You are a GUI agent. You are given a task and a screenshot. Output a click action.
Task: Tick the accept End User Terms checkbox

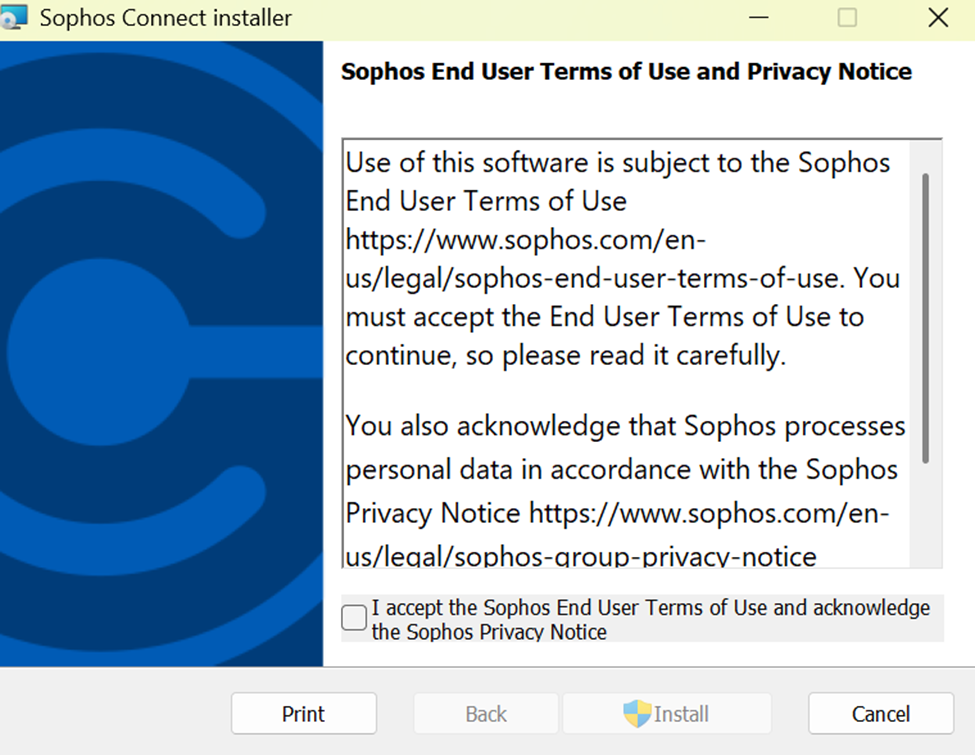(354, 618)
